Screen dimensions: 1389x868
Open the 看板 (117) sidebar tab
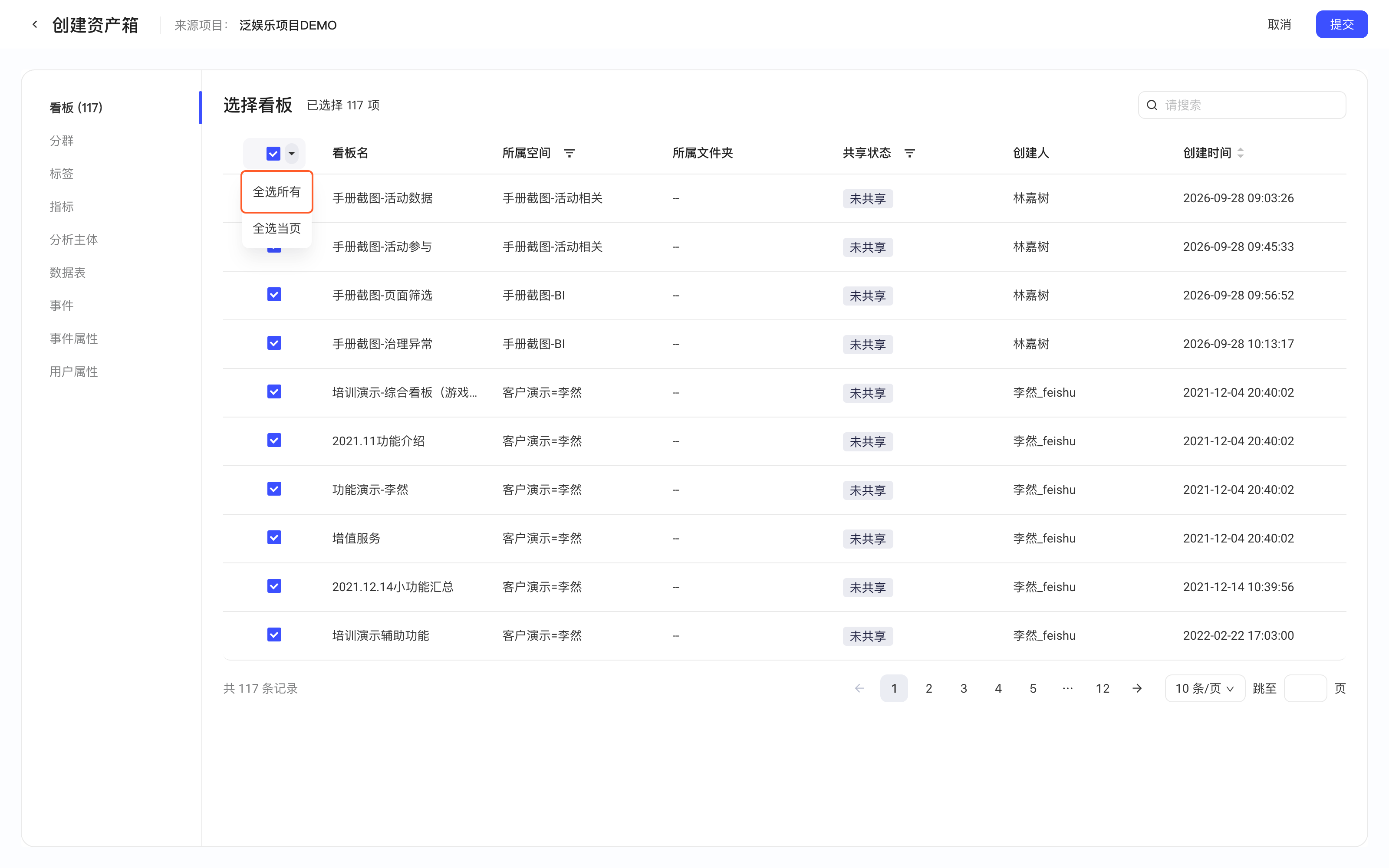coord(76,107)
